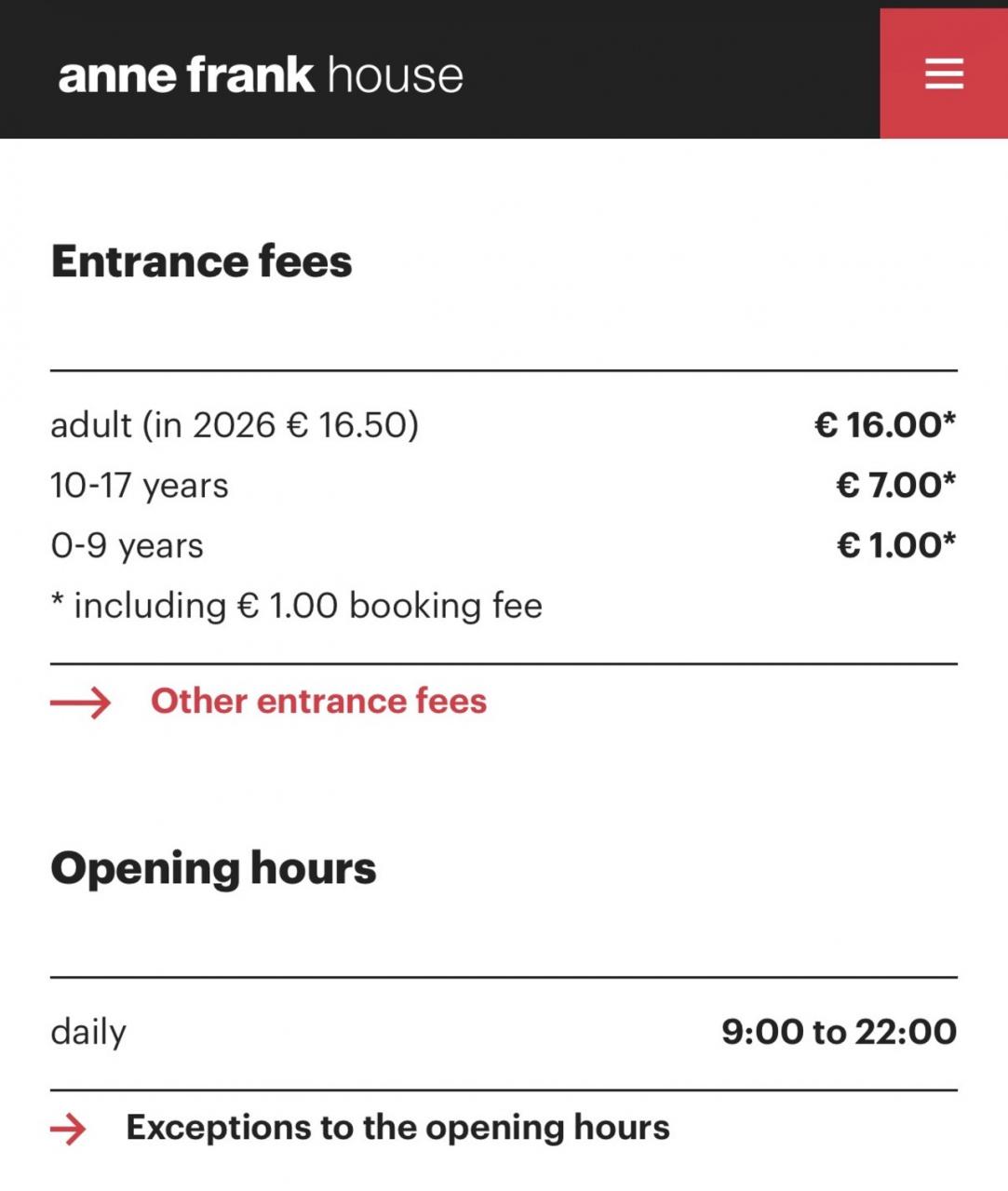Click the red arrow beside Other entrance fees

80,702
